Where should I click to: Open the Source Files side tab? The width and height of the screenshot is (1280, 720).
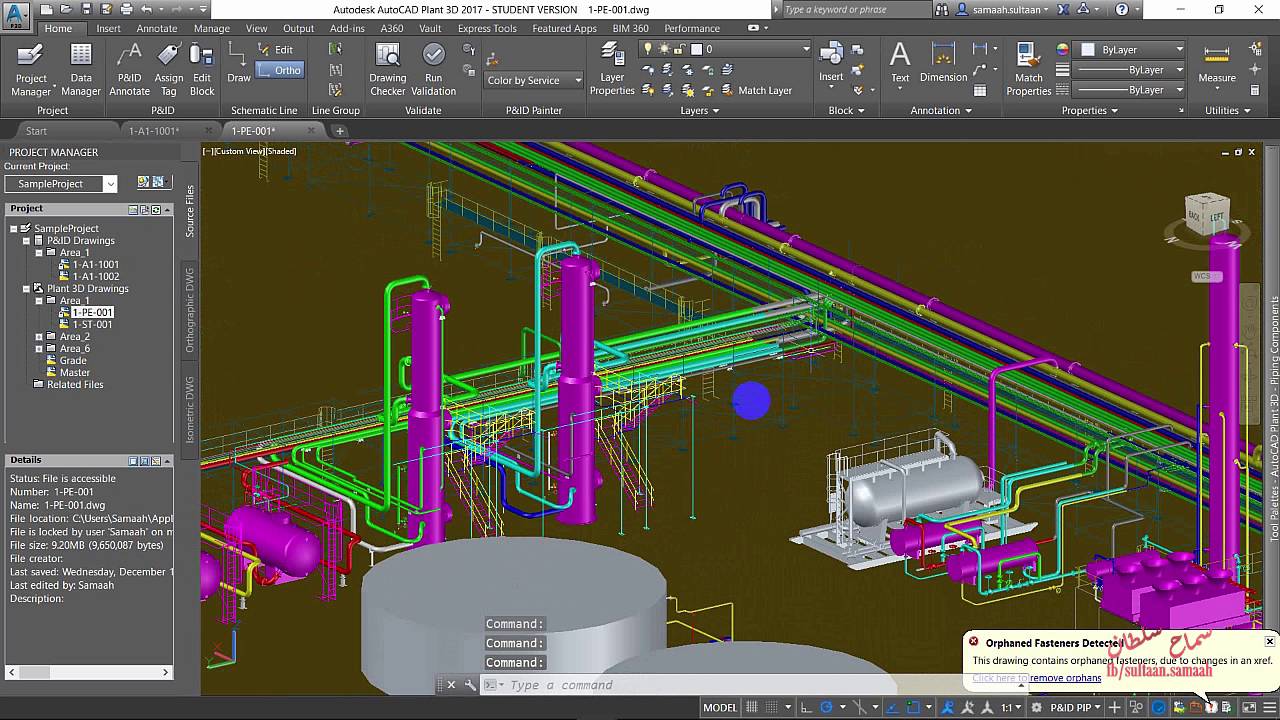click(190, 210)
